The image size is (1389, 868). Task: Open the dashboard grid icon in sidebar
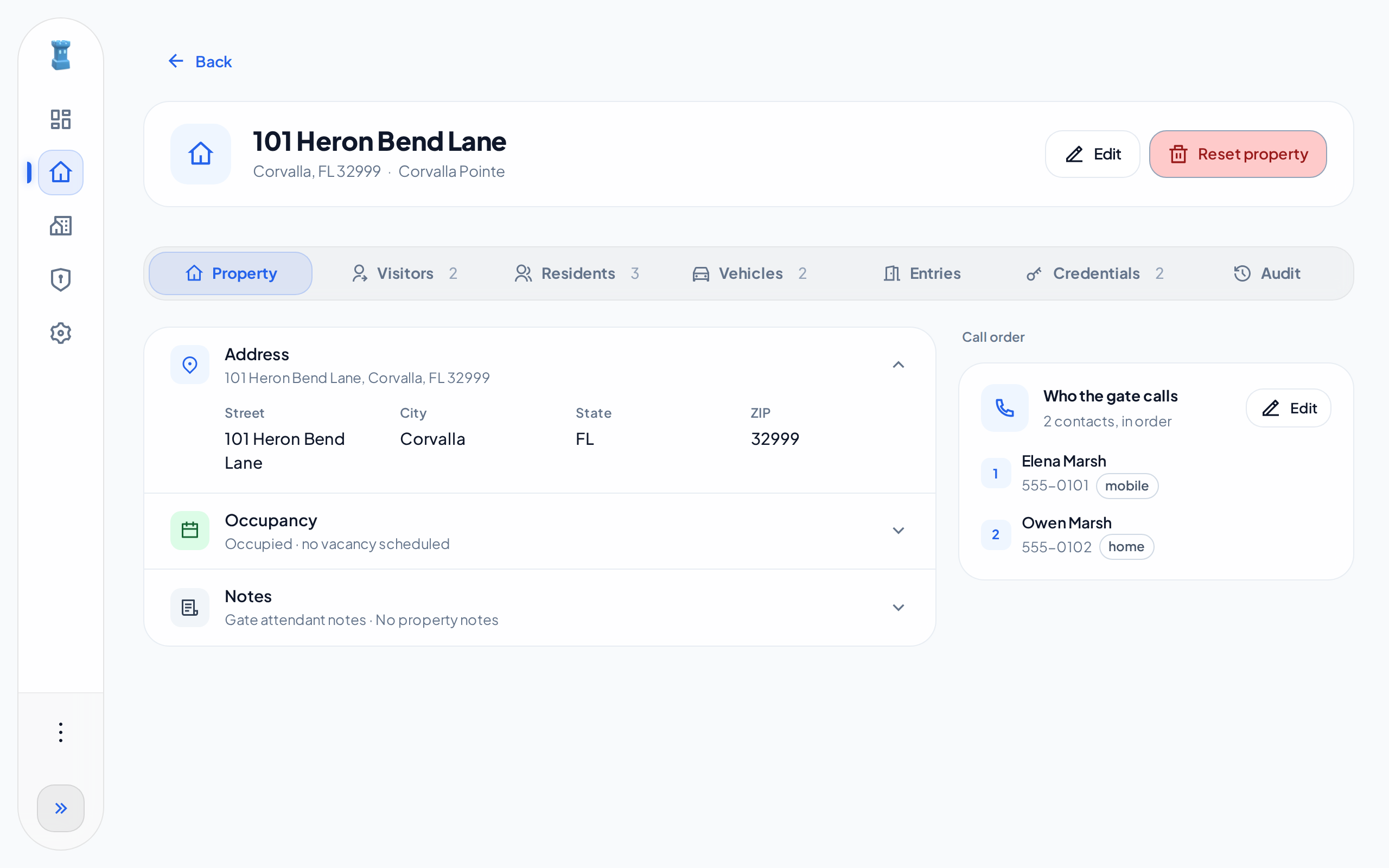(61, 119)
